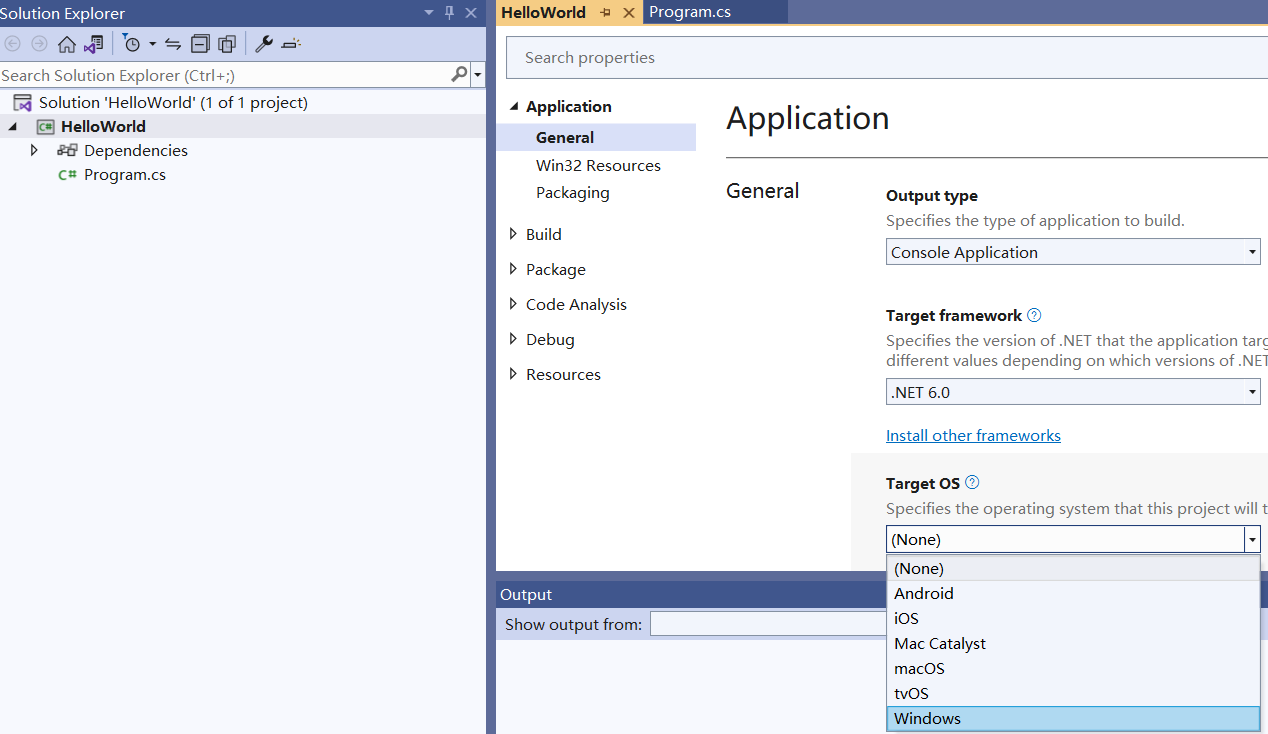Close the Solution Explorer panel
The width and height of the screenshot is (1268, 734).
pyautogui.click(x=471, y=13)
